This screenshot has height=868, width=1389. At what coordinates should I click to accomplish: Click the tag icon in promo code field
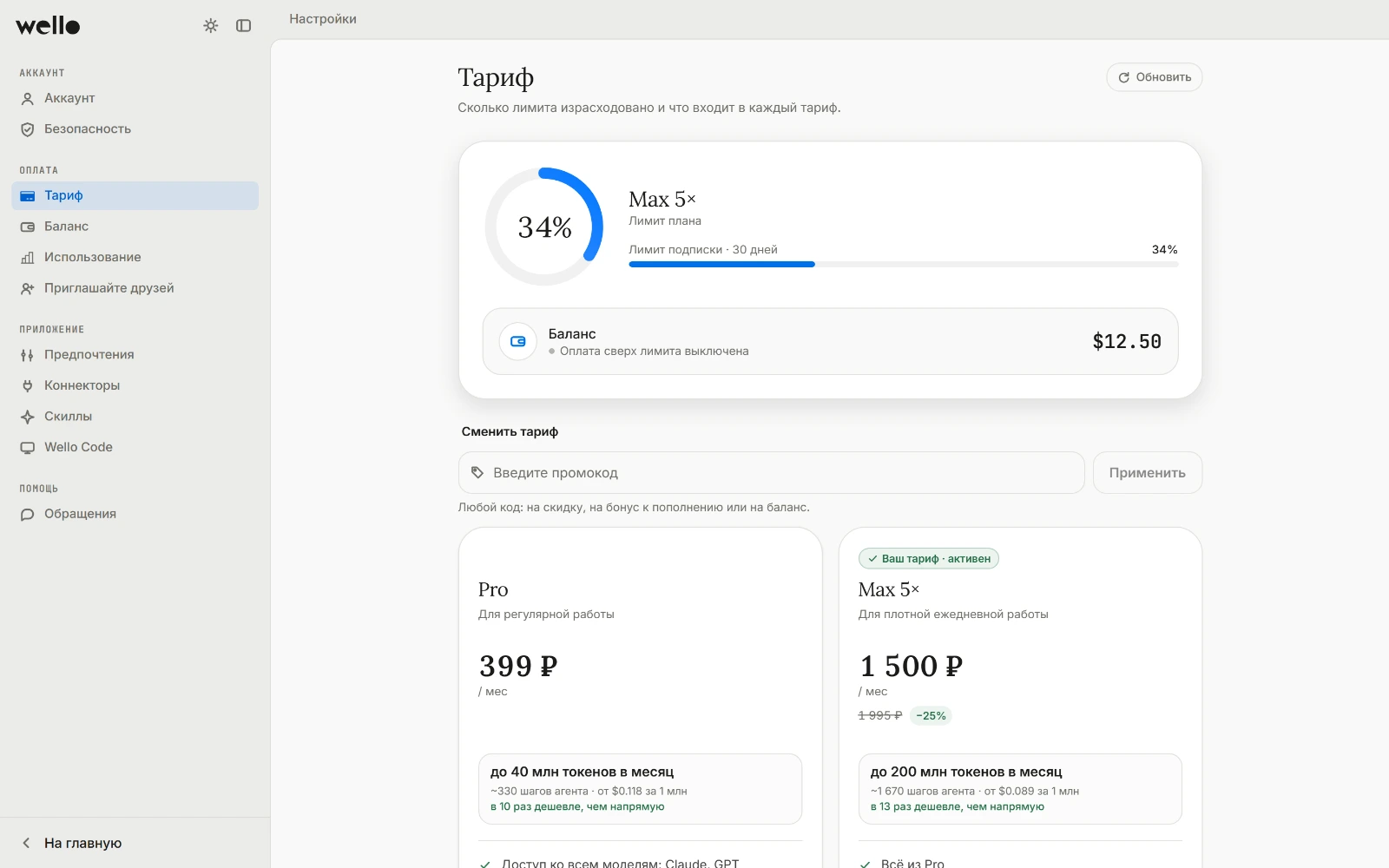(477, 473)
